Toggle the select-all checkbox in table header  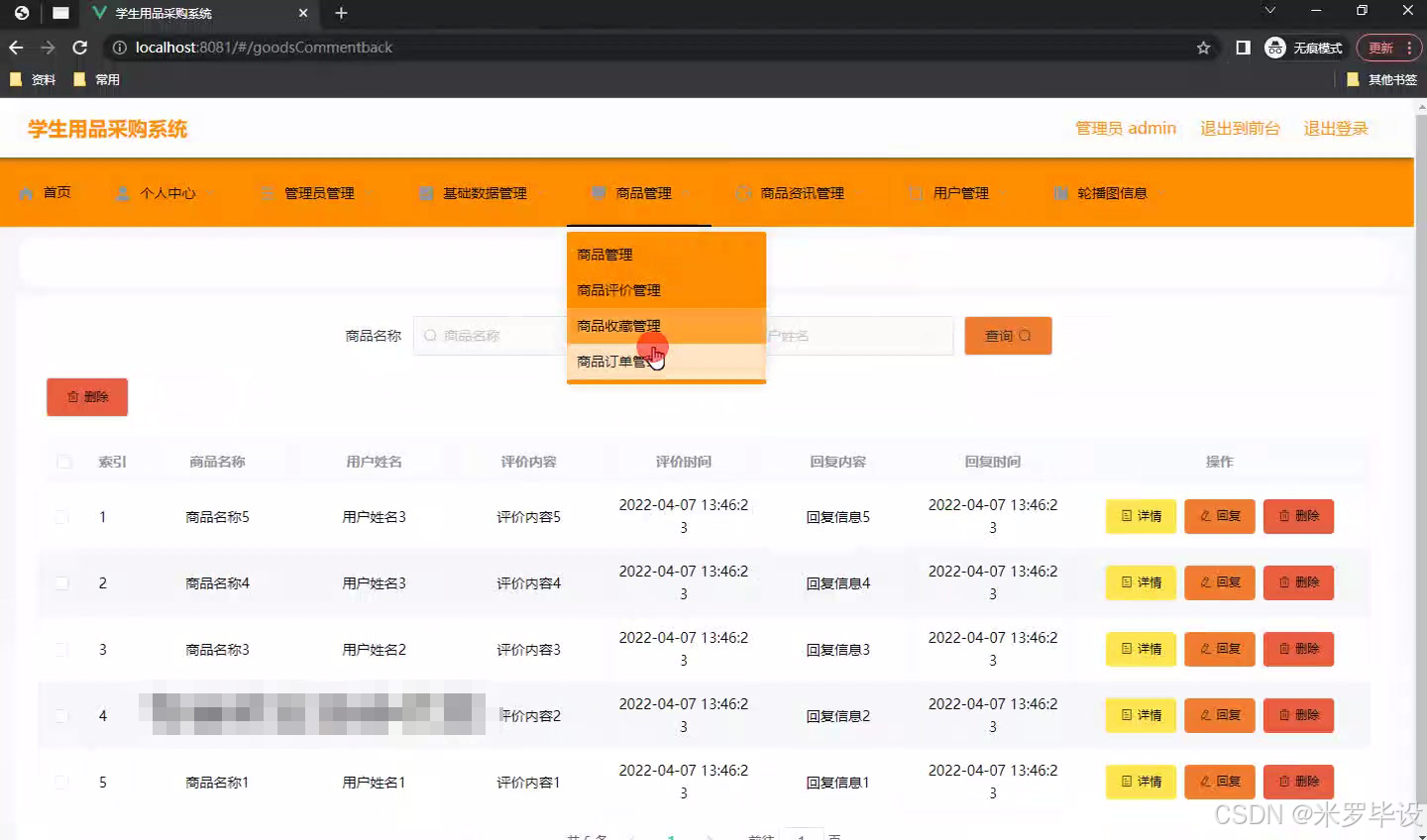pyautogui.click(x=62, y=461)
